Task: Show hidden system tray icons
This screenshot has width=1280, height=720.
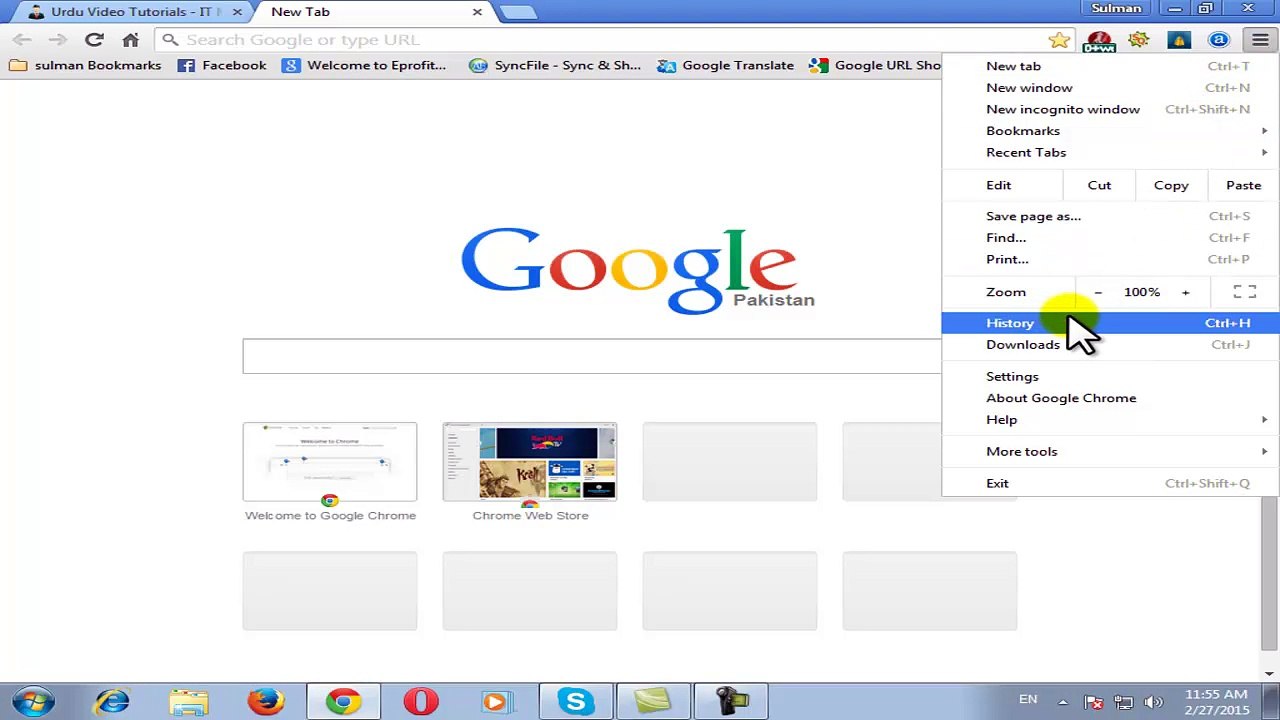Action: click(x=1062, y=702)
